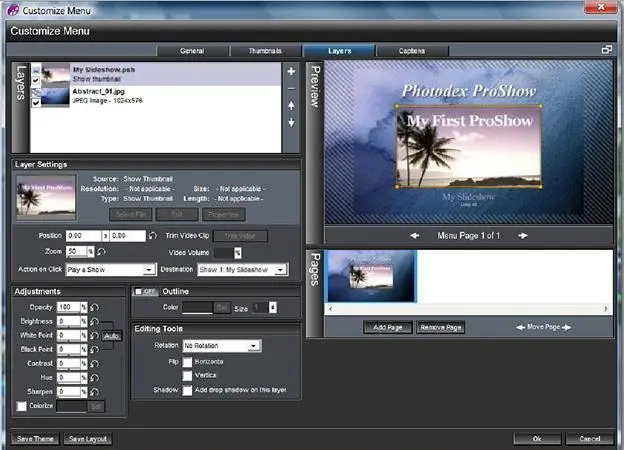624x450 pixels.
Task: Reset the Brightness adjustment
Action: [94, 321]
